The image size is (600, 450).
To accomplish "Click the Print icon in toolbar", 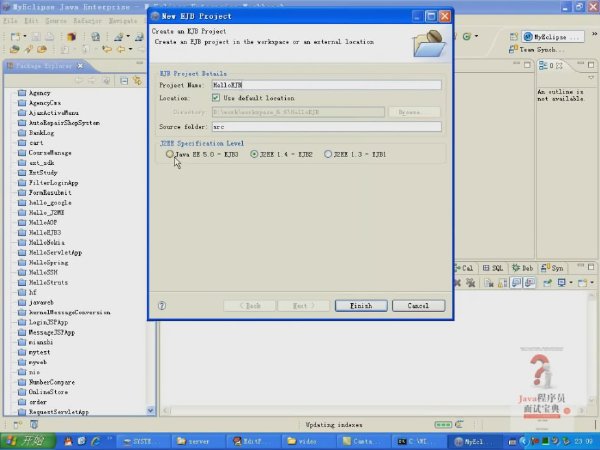I will 50,37.
